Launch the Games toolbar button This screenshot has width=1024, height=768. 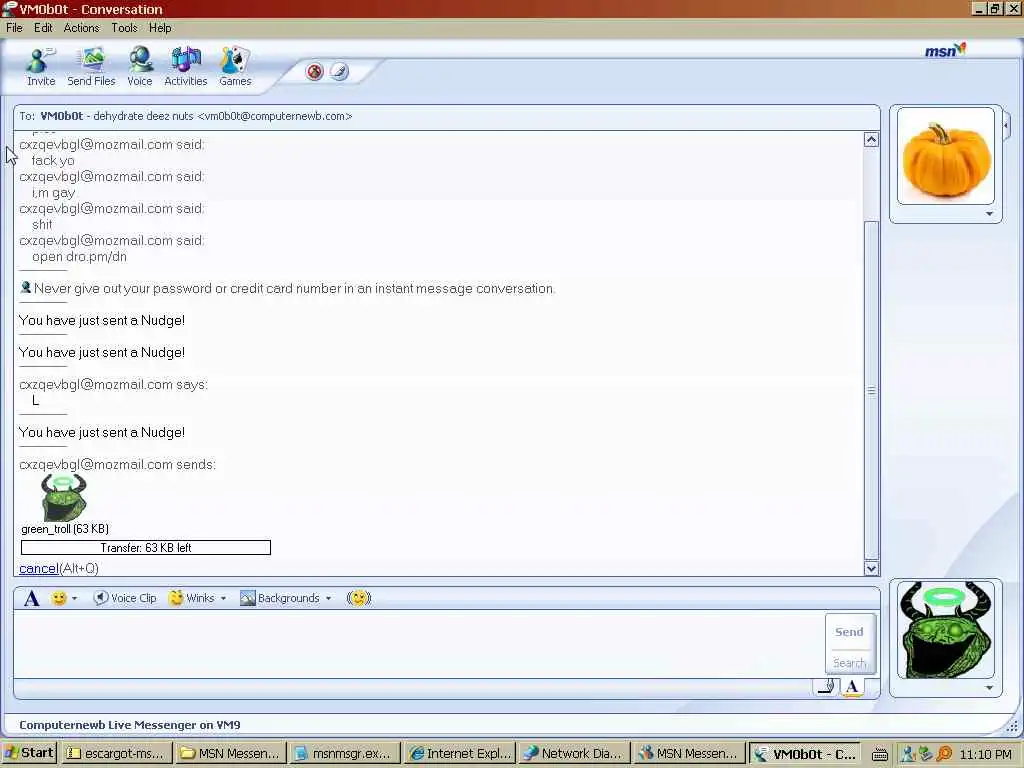pyautogui.click(x=235, y=67)
